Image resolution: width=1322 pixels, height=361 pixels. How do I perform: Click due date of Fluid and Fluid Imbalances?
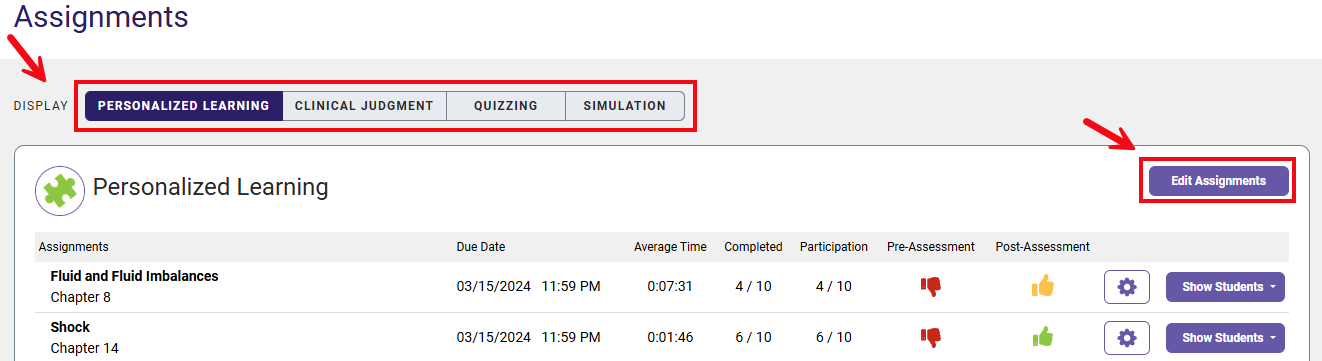[x=529, y=287]
